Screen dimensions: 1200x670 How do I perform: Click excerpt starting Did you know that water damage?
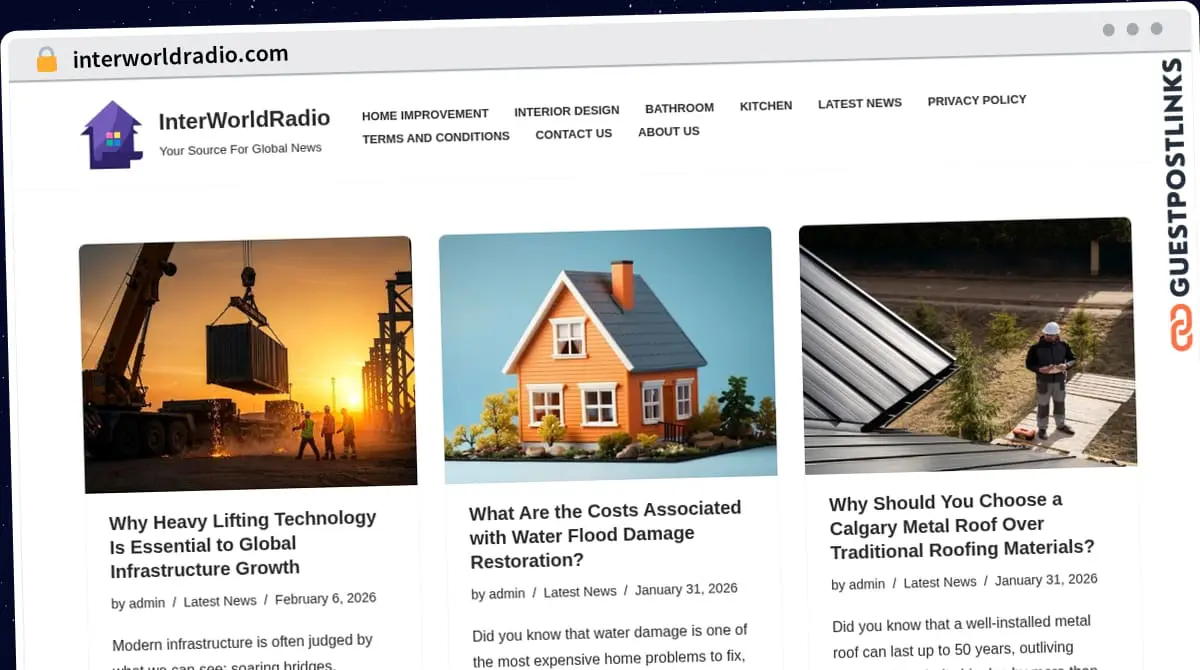pos(610,645)
